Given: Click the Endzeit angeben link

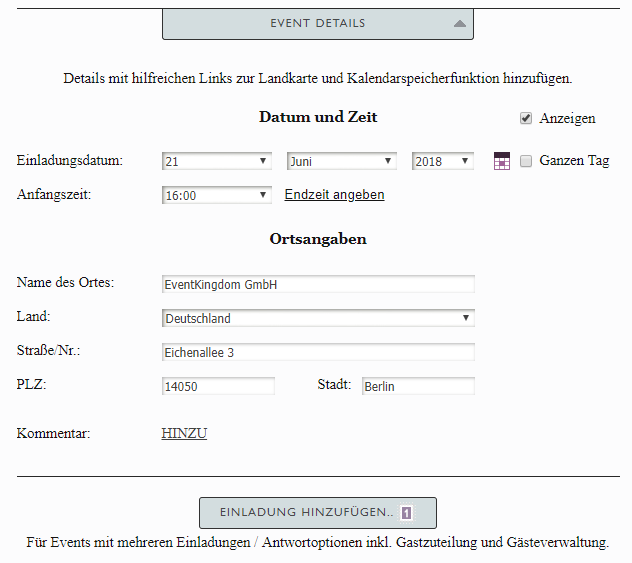Looking at the screenshot, I should (334, 195).
